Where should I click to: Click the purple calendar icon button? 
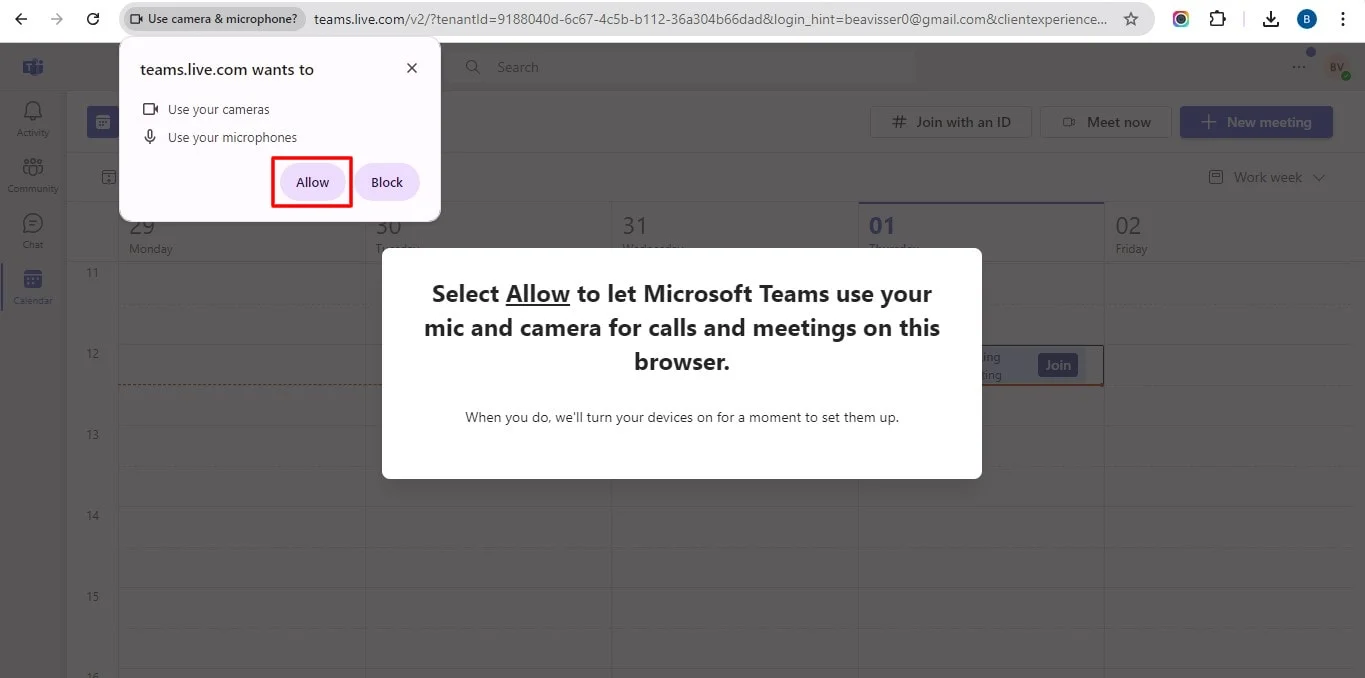102,122
